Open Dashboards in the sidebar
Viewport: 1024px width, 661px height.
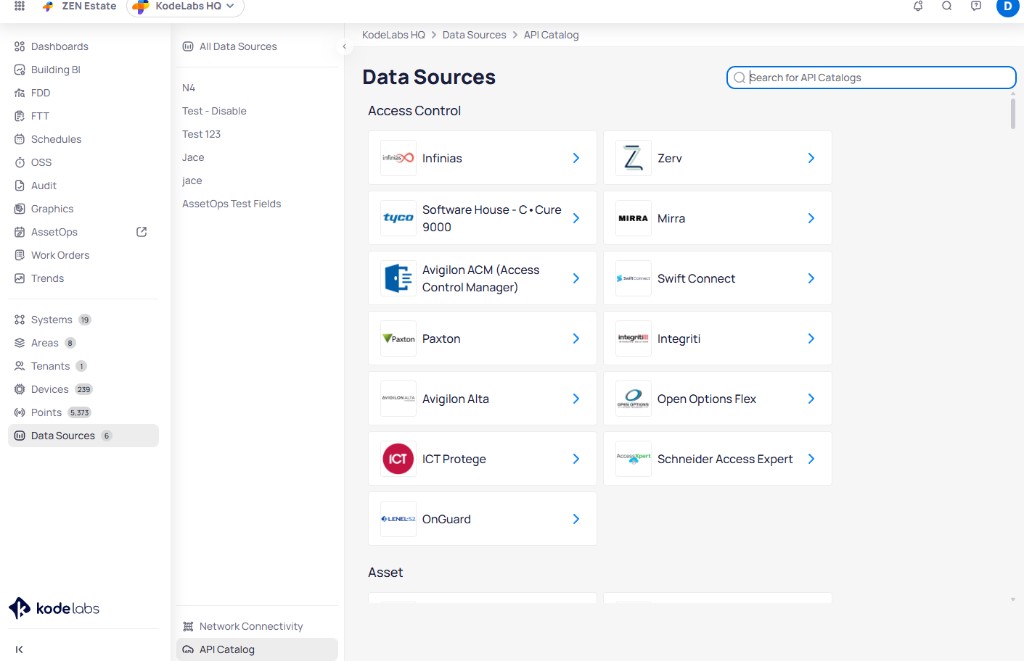click(x=83, y=46)
